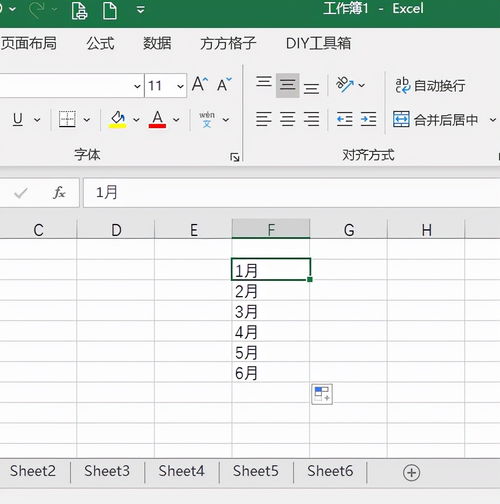Switch to Sheet2 tab
500x504 pixels.
click(33, 471)
